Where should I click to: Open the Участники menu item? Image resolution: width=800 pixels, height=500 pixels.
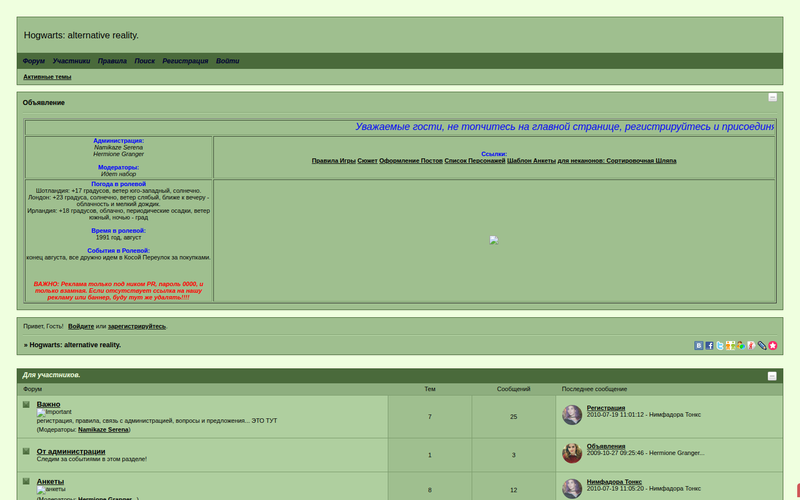71,61
